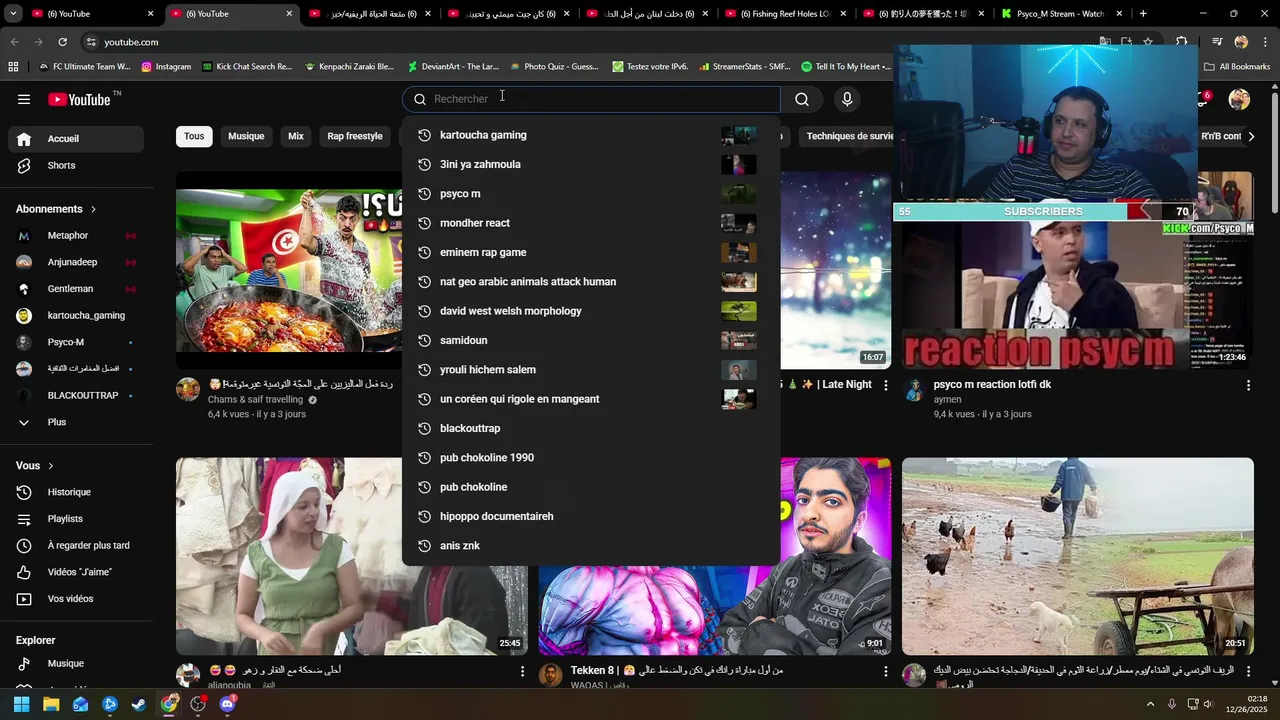Screen dimensions: 1280x720
Task: Open Windows Start menu
Action: [x=21, y=704]
